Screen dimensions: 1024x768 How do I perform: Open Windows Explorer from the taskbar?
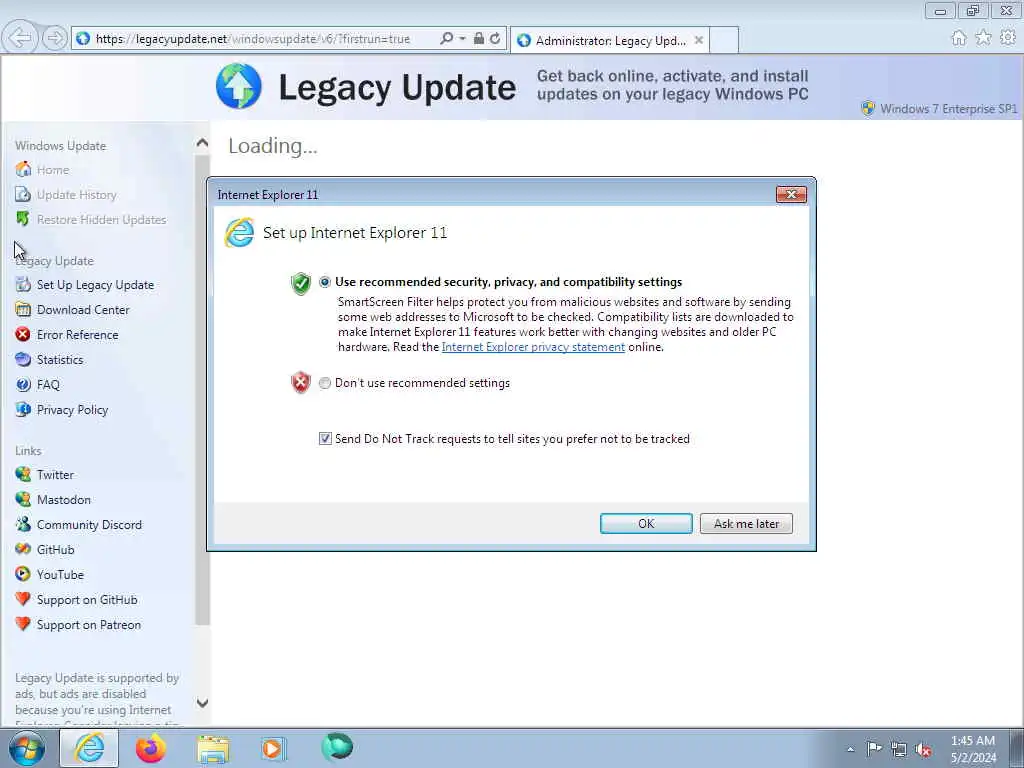[x=213, y=748]
